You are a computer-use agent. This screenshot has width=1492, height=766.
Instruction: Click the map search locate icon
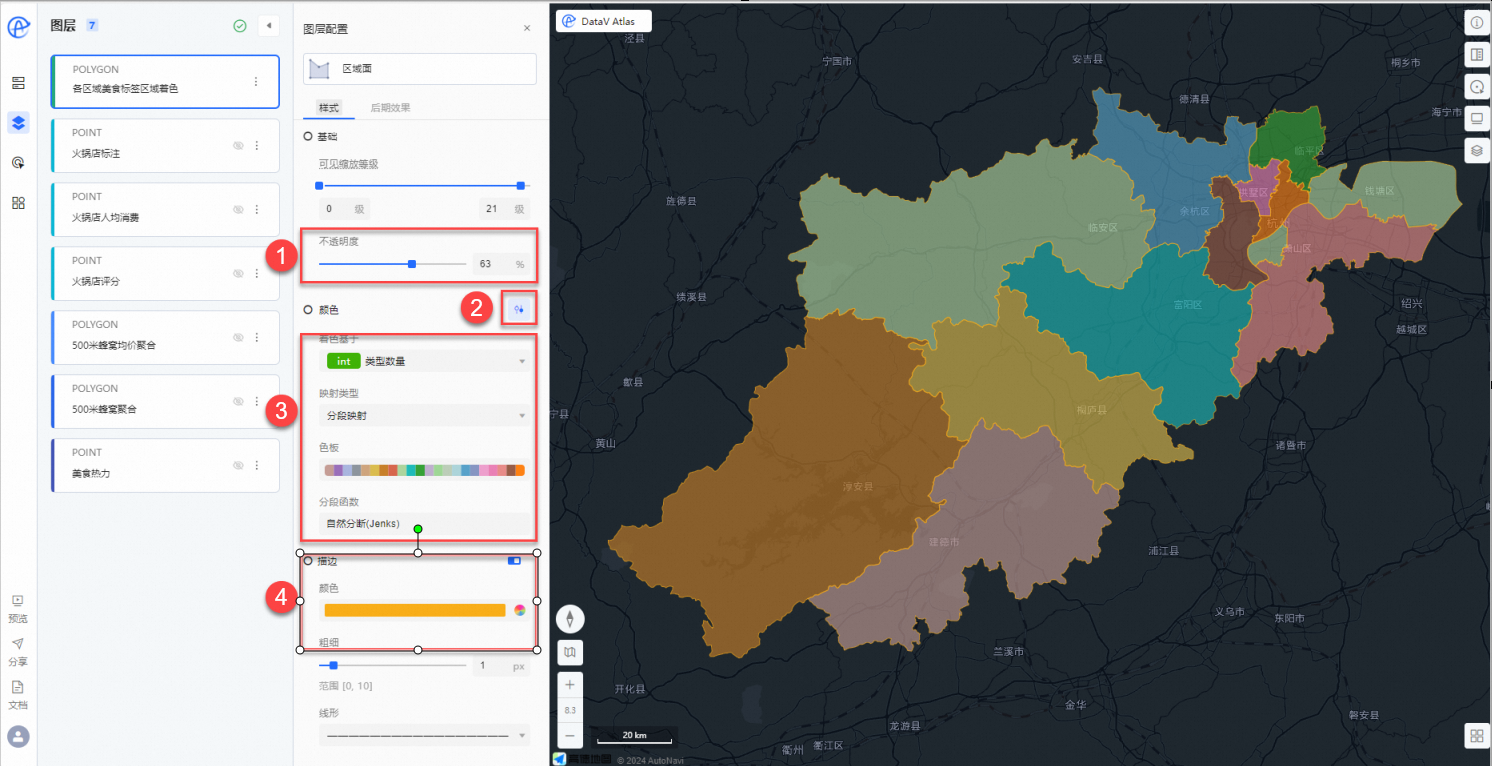pos(1476,86)
